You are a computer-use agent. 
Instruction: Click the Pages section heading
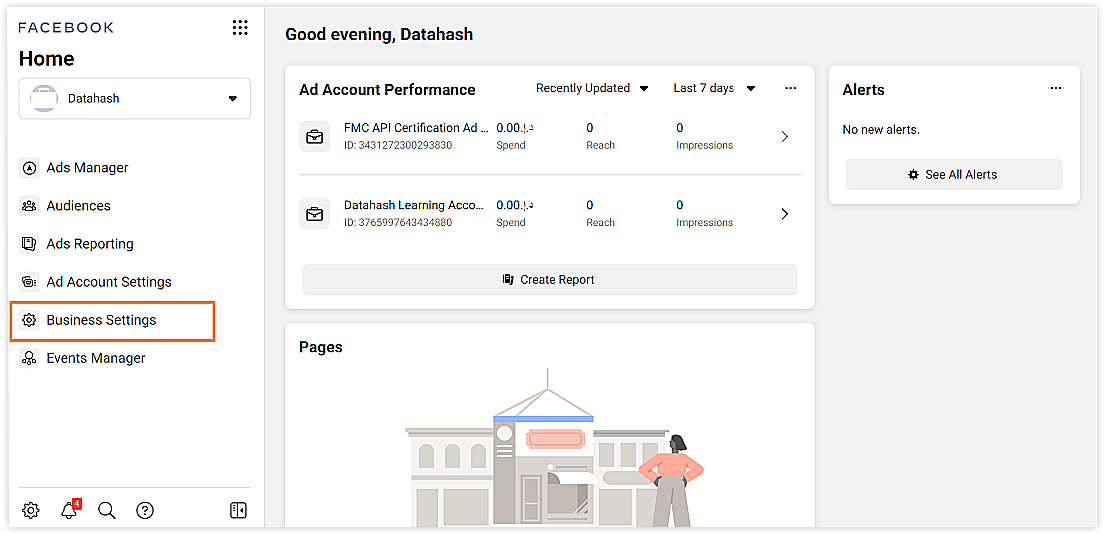[x=320, y=347]
